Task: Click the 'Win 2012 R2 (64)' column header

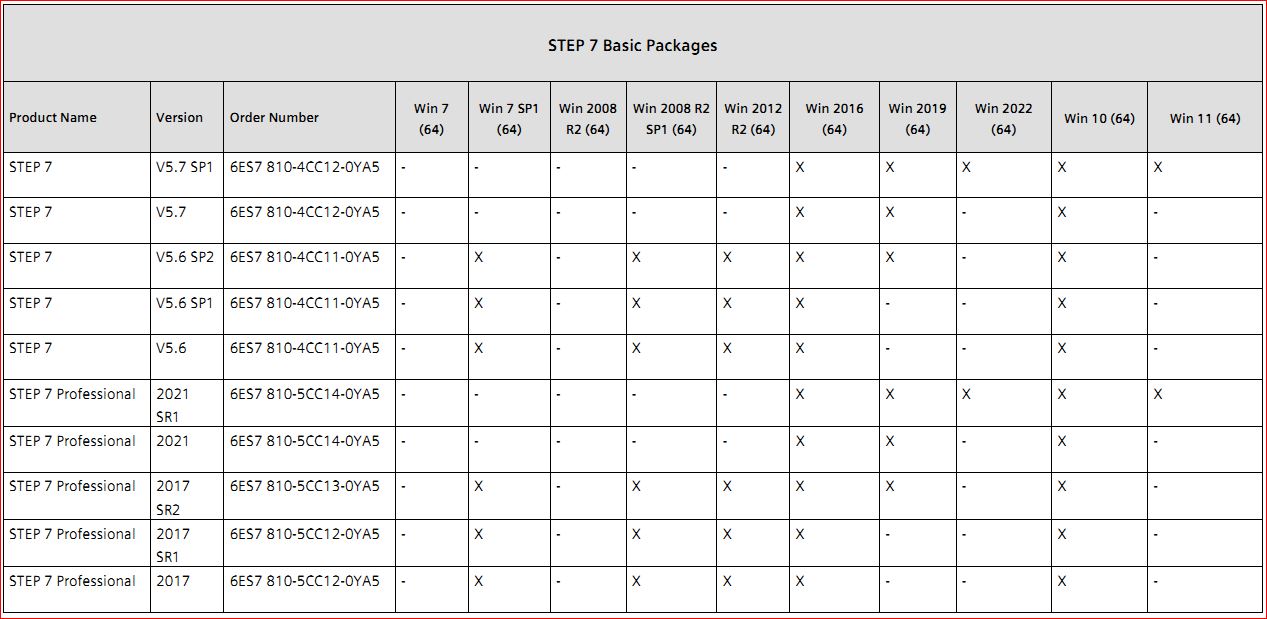Action: coord(753,118)
